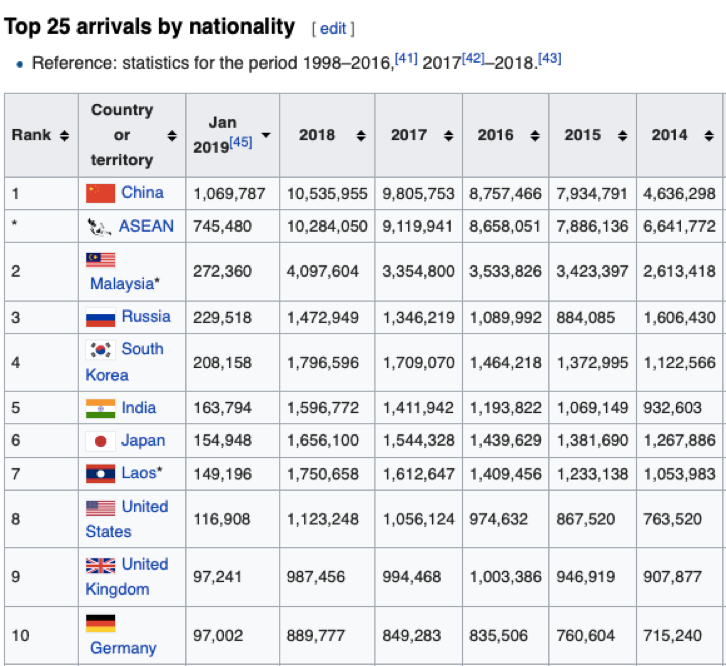Screen dimensions: 726x666
Task: Select Japan's 2015 value 1,381,690
Action: point(592,440)
